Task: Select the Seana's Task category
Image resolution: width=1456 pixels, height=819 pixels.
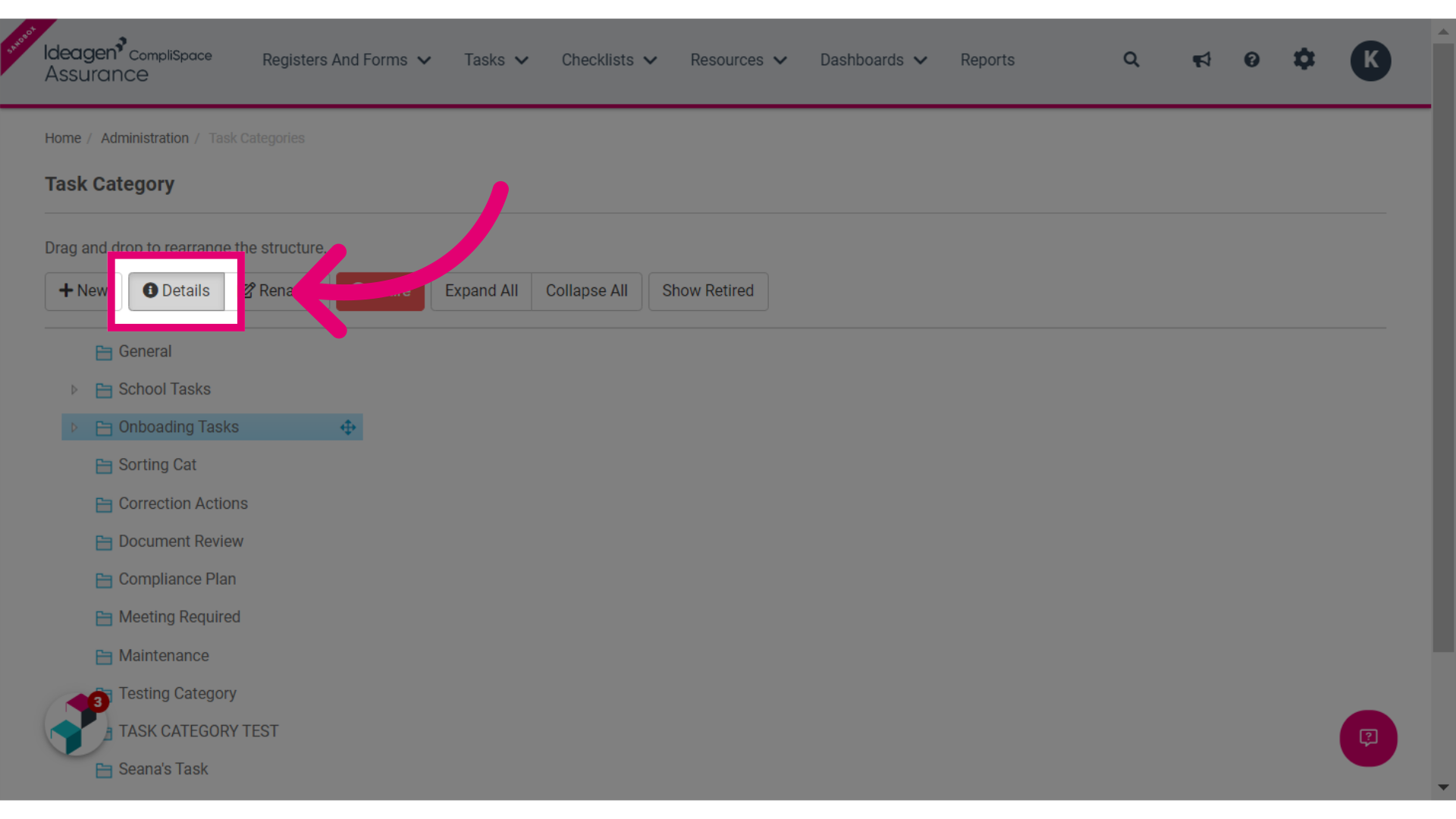Action: pos(163,770)
